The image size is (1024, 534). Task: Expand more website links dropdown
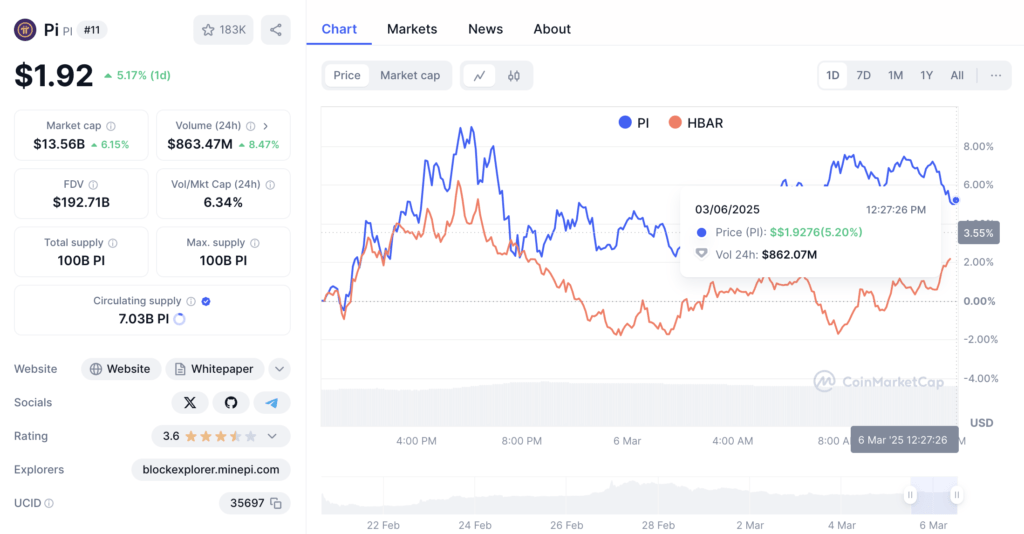click(280, 369)
